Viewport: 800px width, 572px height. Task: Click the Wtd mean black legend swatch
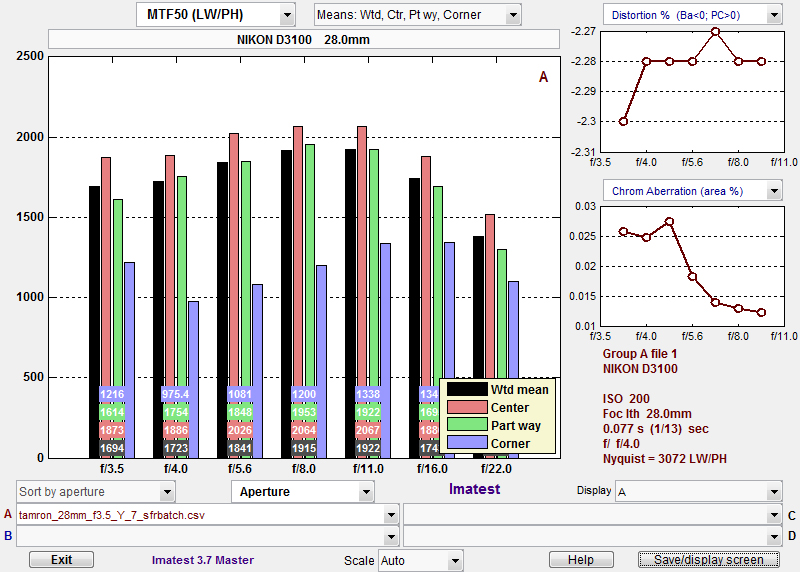(x=467, y=389)
